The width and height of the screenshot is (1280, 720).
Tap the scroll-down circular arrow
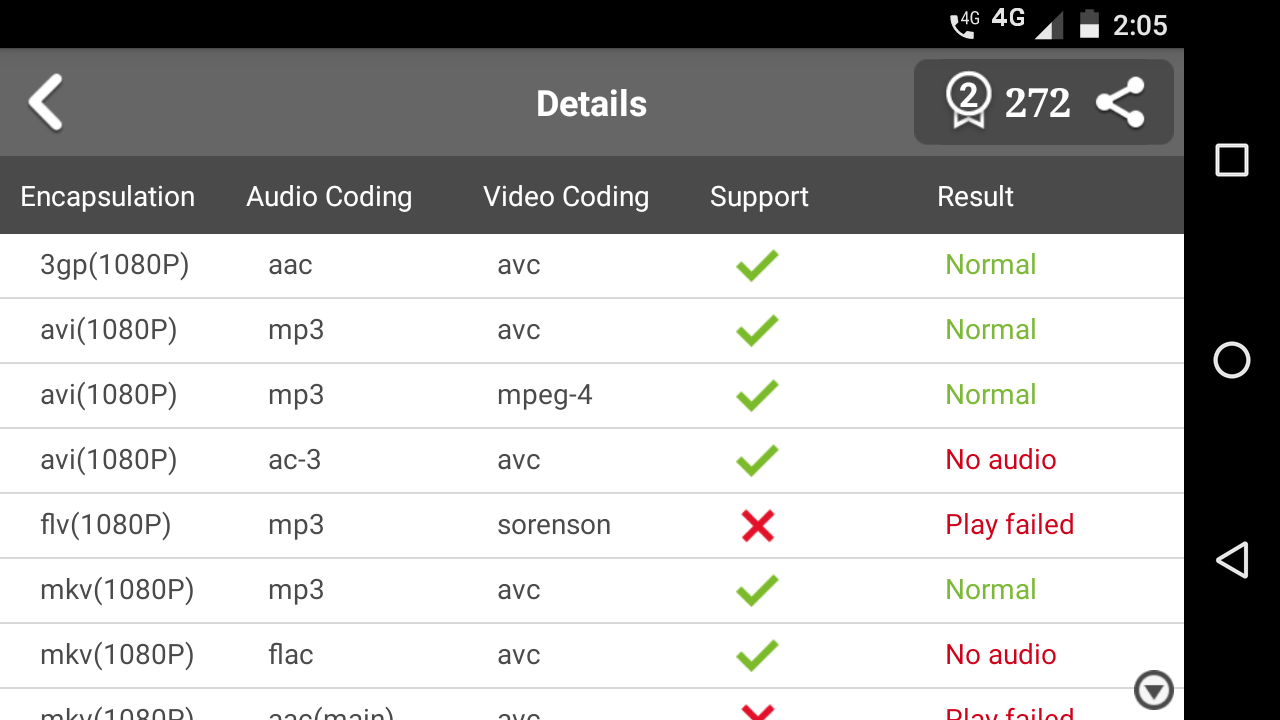[1153, 690]
